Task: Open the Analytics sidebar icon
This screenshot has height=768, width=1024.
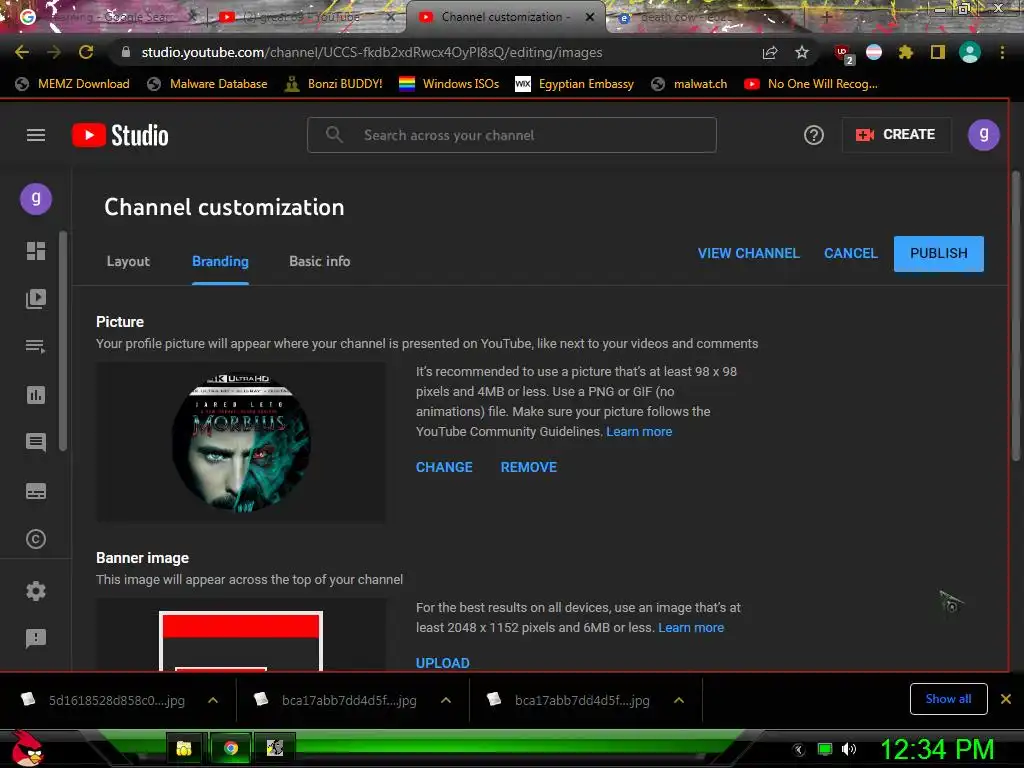Action: [x=36, y=394]
